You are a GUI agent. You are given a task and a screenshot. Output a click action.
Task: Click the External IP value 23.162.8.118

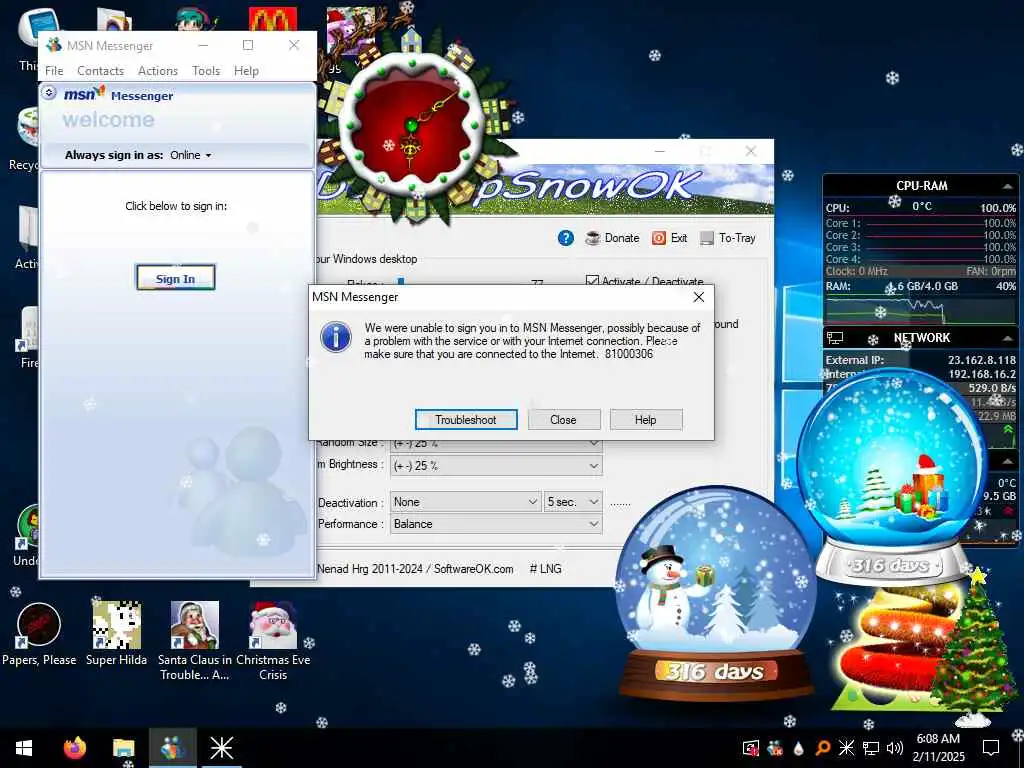click(x=982, y=360)
